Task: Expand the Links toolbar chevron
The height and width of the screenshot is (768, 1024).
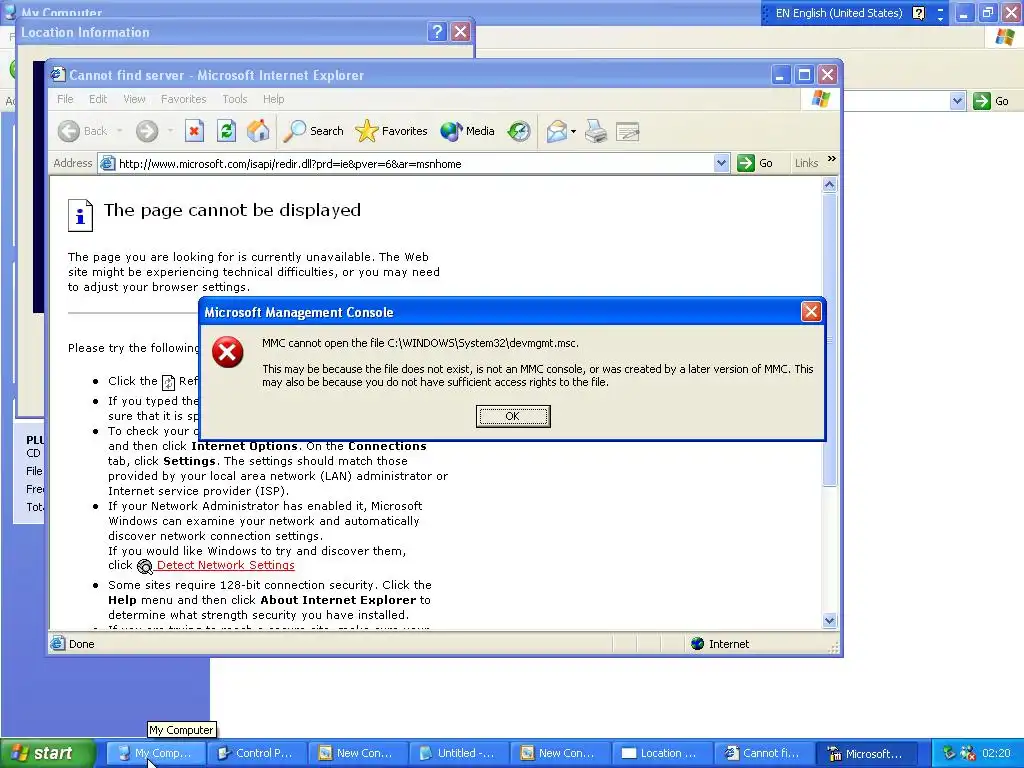Action: [831, 159]
